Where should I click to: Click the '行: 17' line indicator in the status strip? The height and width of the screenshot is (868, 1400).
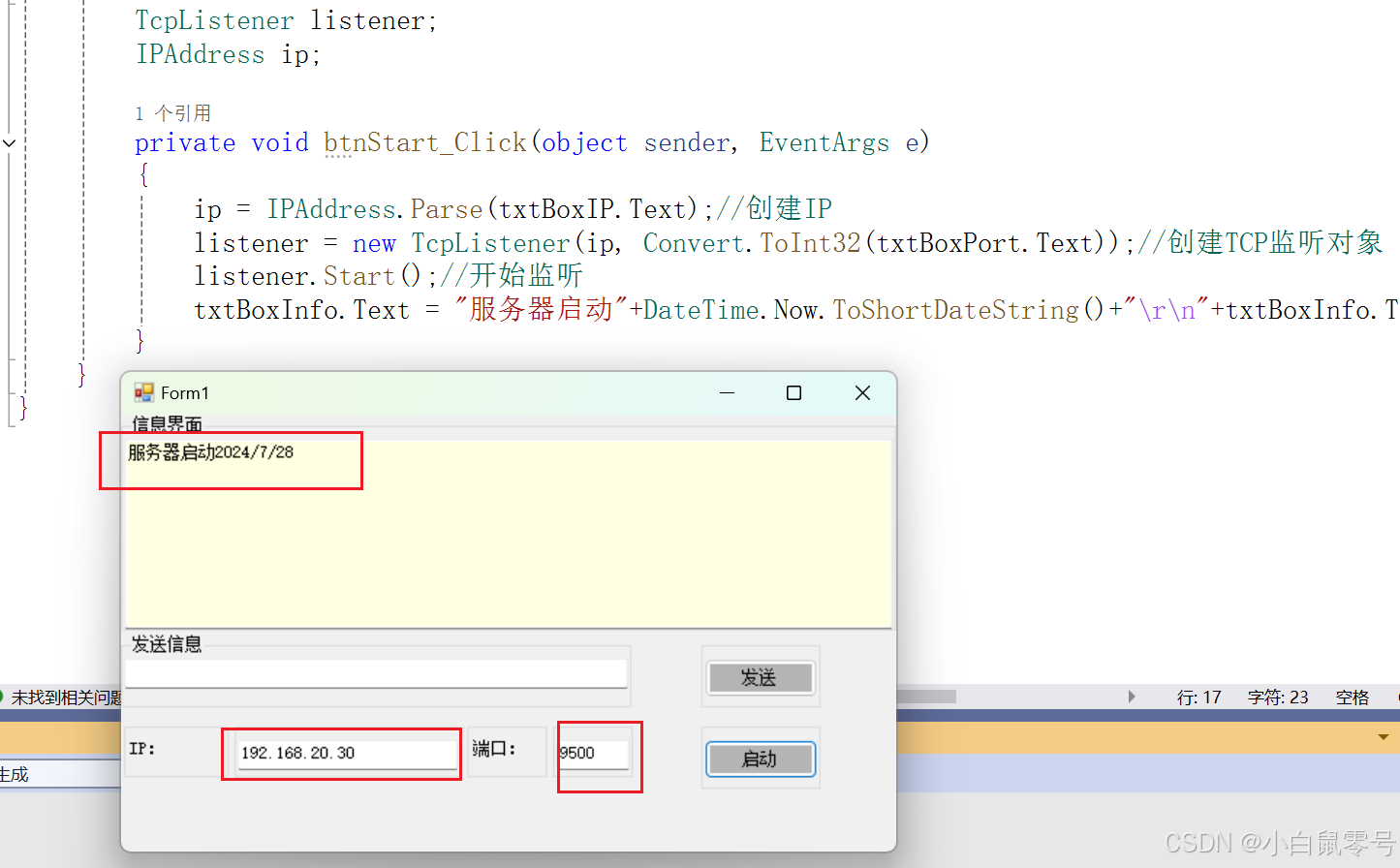point(1198,697)
